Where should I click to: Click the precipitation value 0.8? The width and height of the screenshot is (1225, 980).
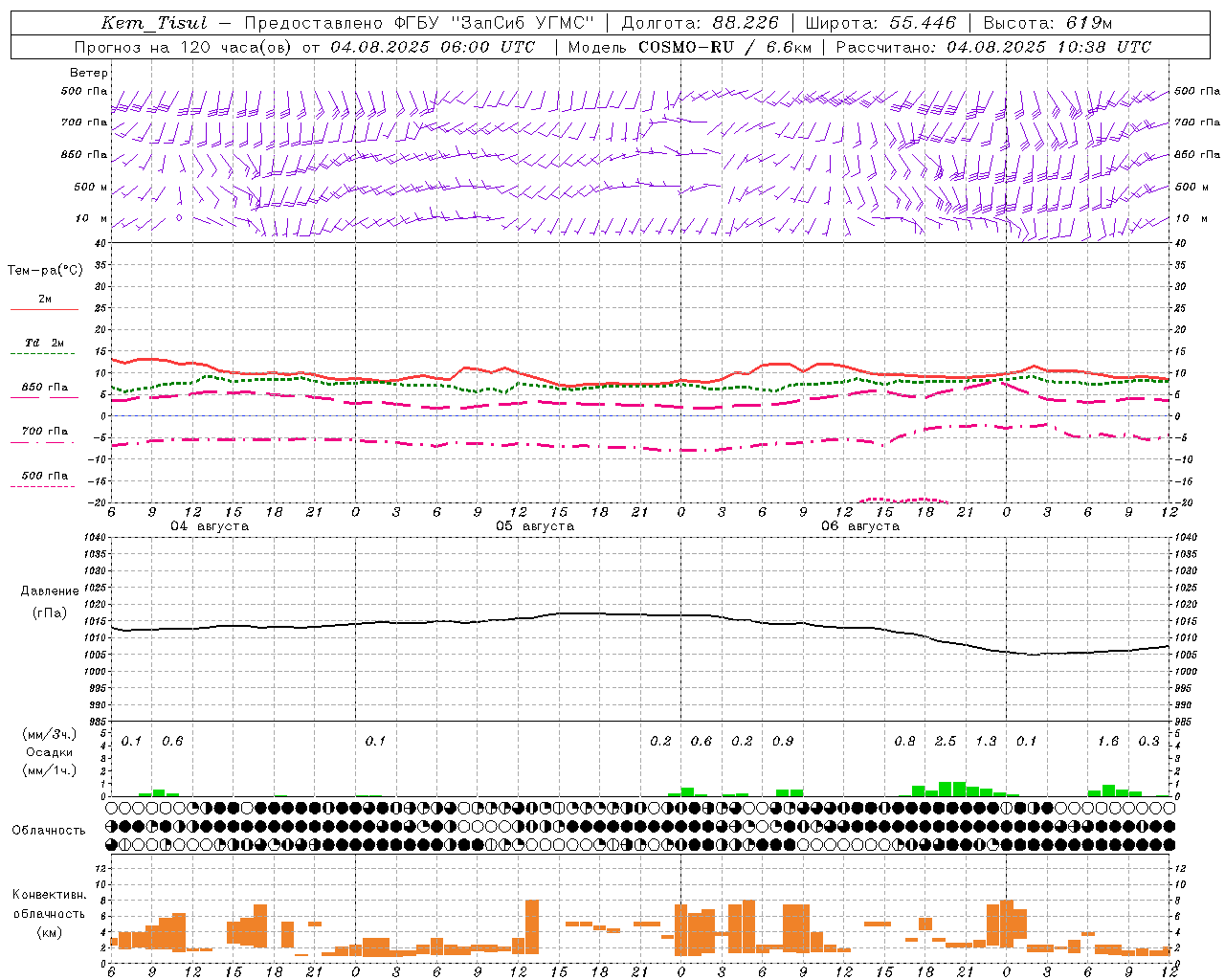(904, 742)
